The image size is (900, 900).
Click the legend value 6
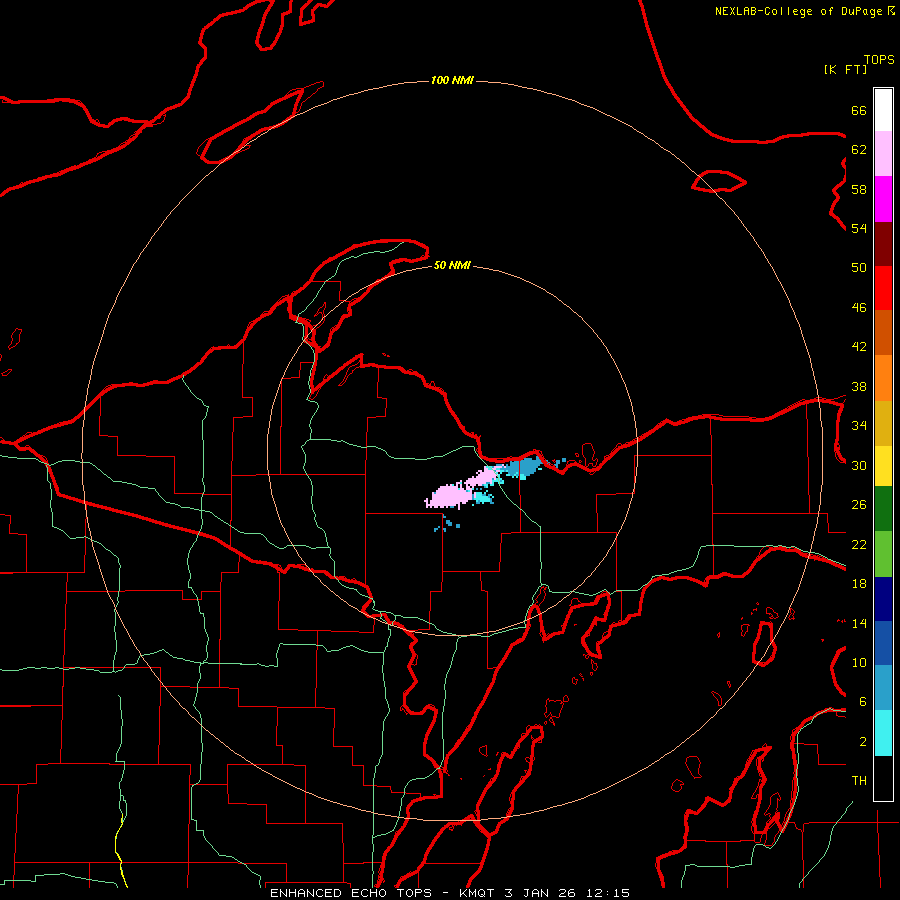[862, 702]
